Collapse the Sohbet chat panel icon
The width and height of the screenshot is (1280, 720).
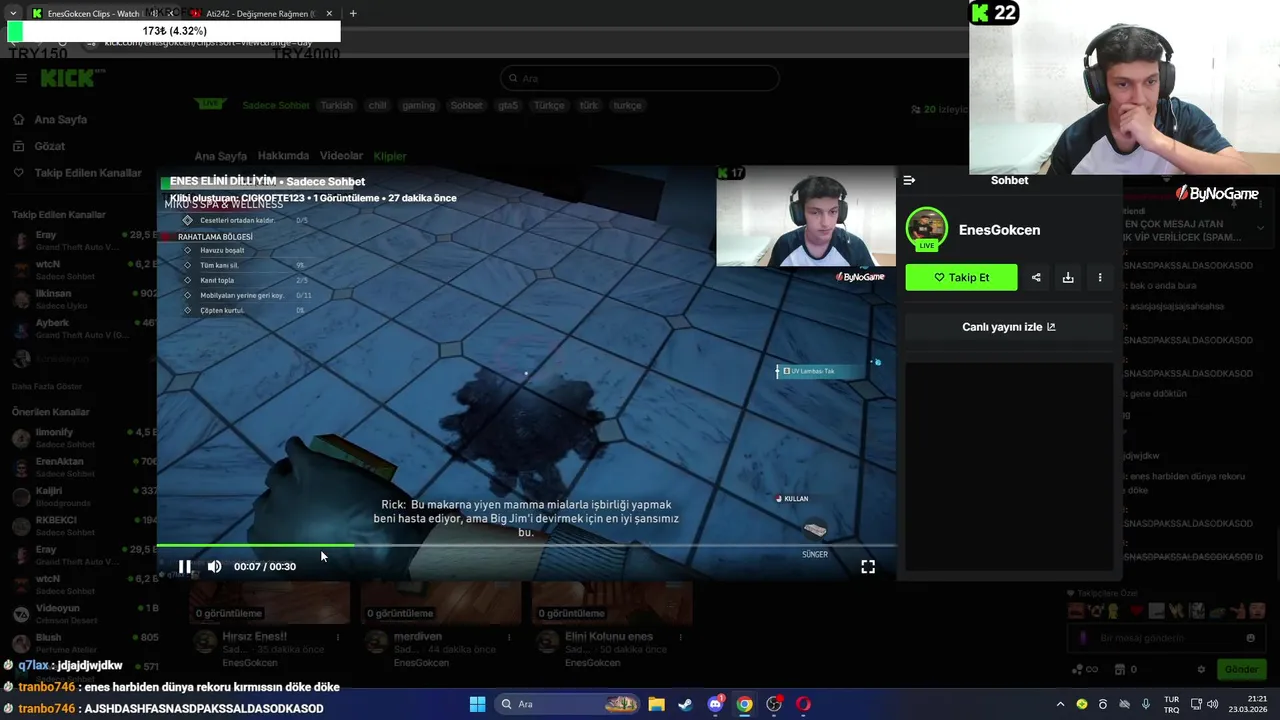click(x=909, y=180)
